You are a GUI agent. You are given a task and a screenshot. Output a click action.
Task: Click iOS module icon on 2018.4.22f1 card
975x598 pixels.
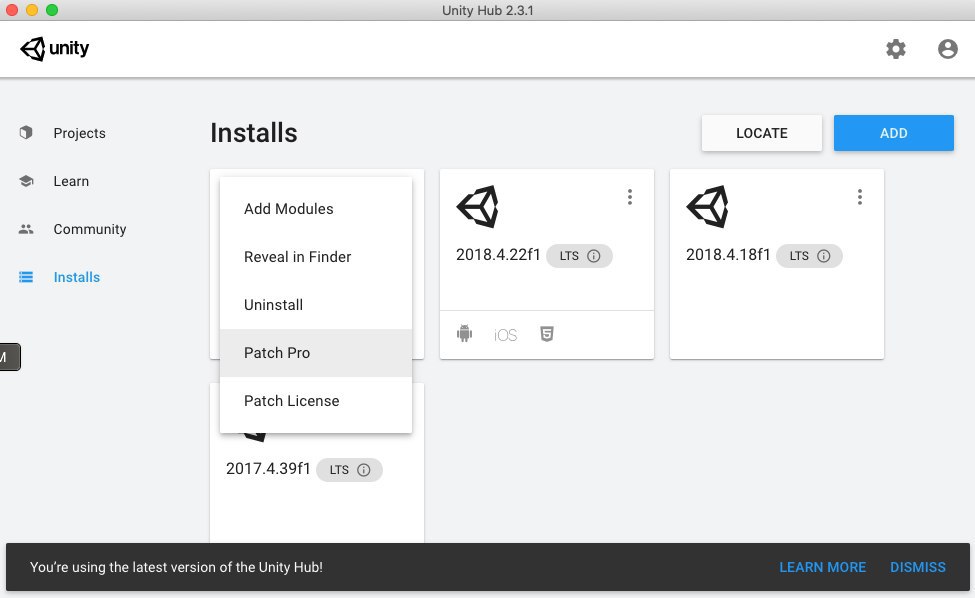(506, 335)
